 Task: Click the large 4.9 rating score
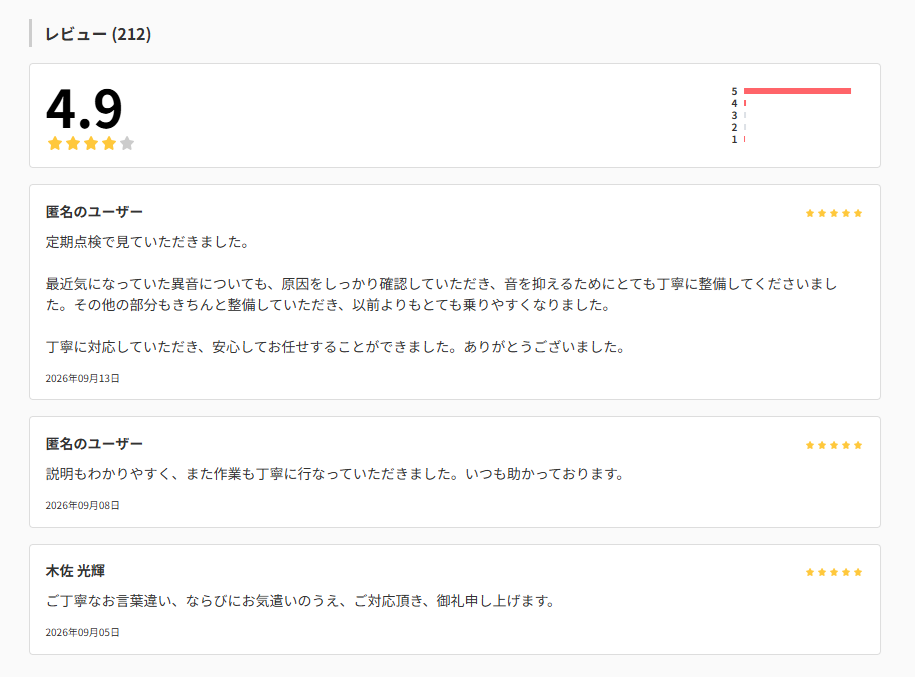coord(84,109)
